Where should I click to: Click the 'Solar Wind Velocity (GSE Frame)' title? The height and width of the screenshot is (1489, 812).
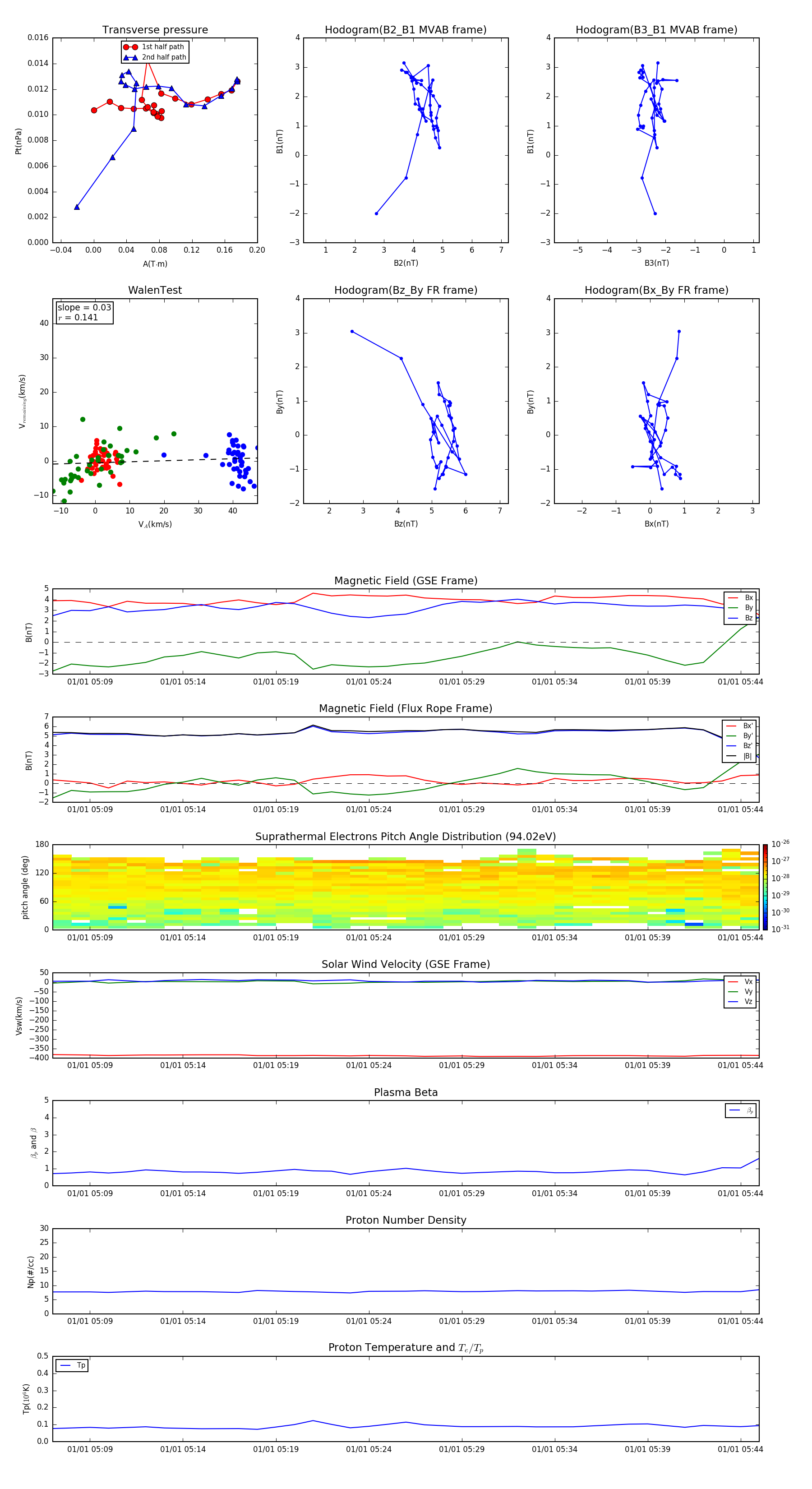pos(406,964)
